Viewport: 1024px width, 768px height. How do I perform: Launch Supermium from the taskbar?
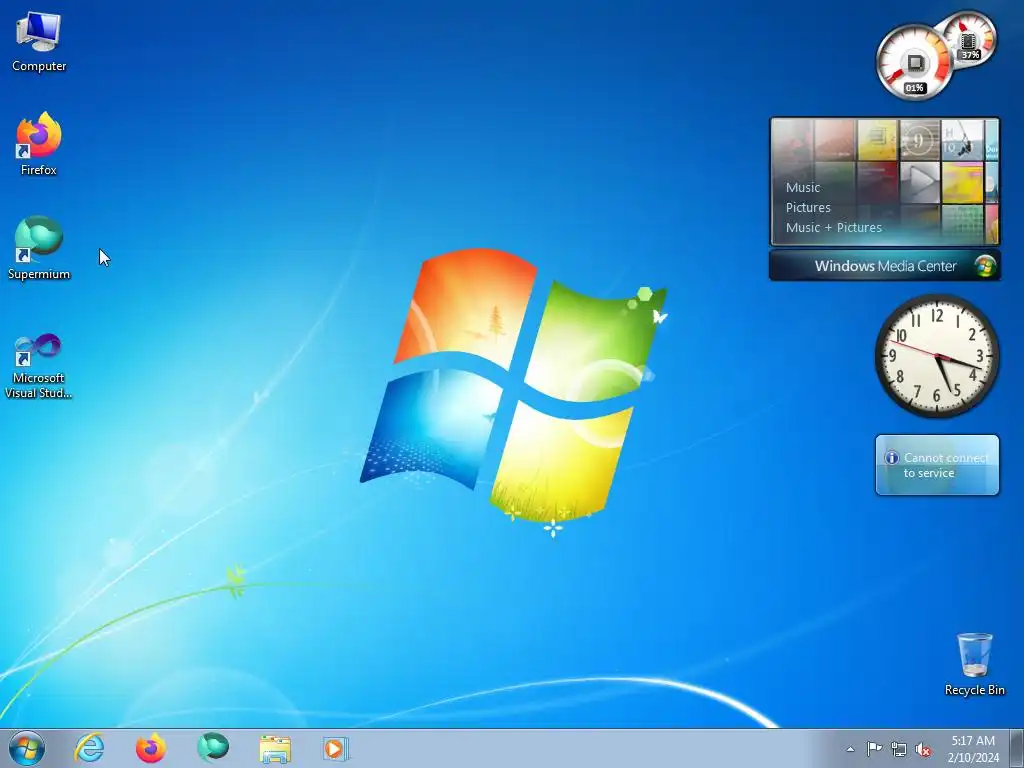213,748
